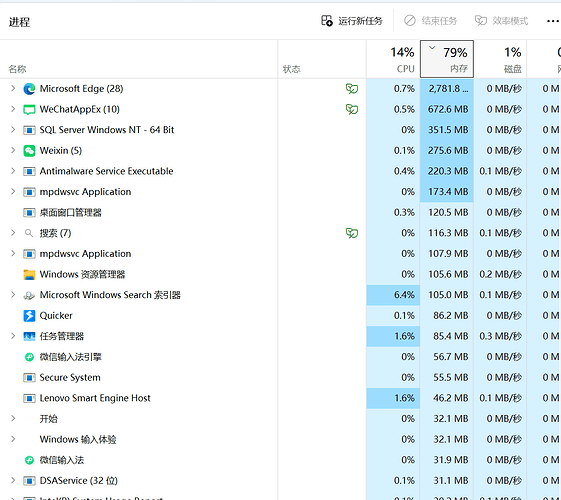Expand the DSAService (32 位) row
The width and height of the screenshot is (561, 500).
pyautogui.click(x=13, y=480)
